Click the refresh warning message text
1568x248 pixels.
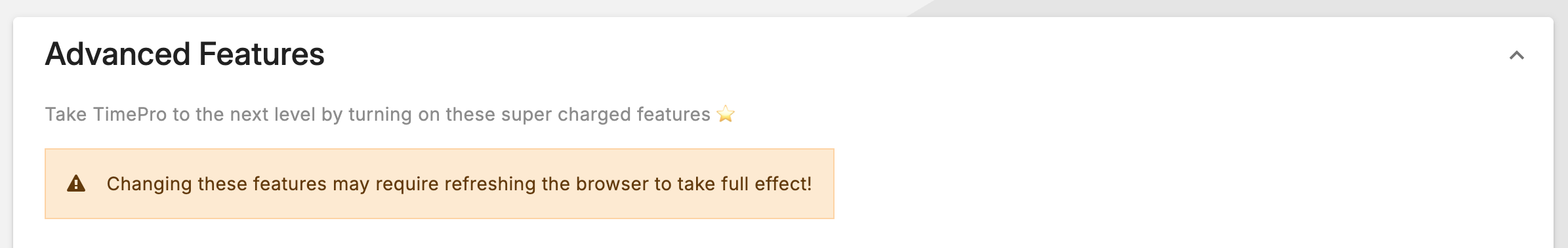click(459, 184)
